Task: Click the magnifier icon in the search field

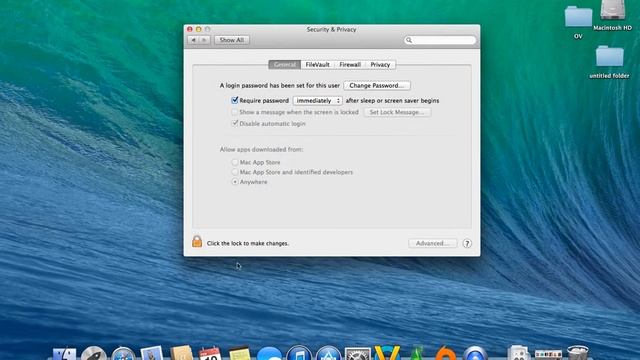Action: point(409,40)
